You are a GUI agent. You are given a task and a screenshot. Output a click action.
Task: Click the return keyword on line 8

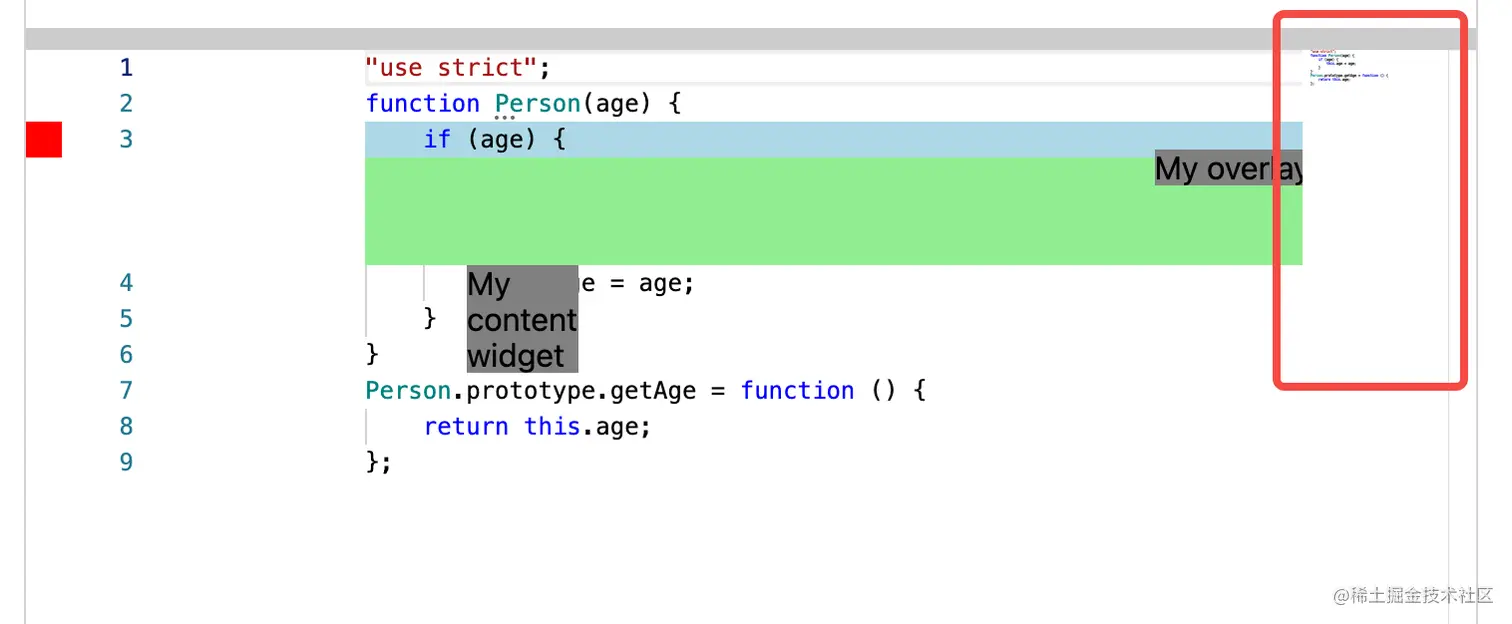pos(466,426)
